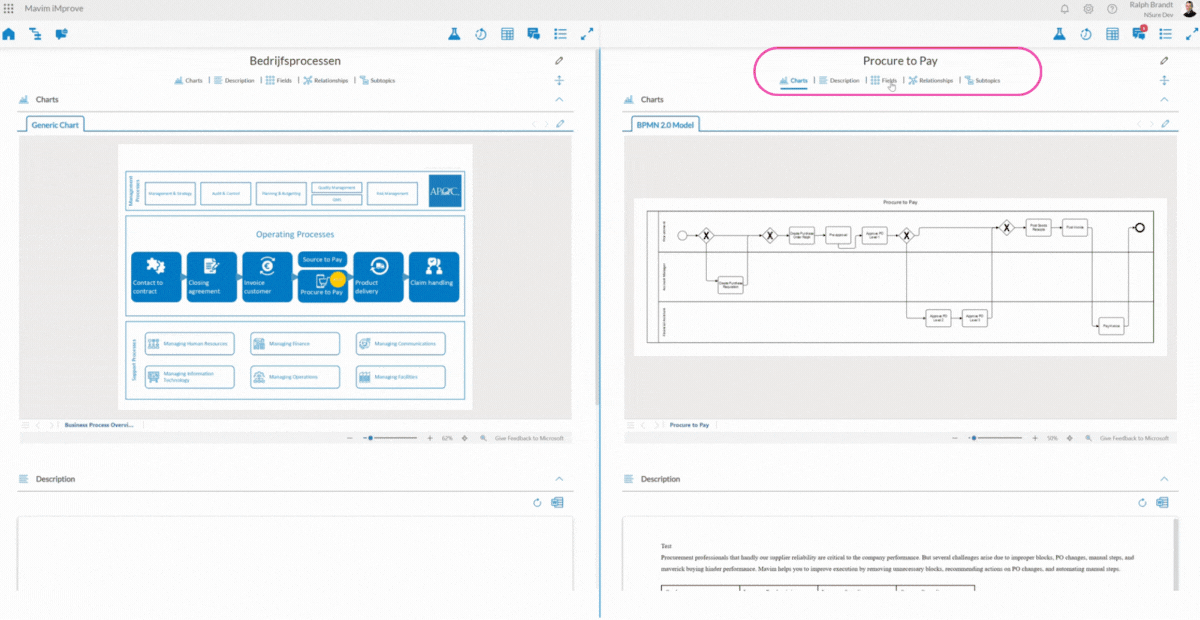Expand left pane to full screen
This screenshot has height=620, width=1200.
pyautogui.click(x=587, y=34)
